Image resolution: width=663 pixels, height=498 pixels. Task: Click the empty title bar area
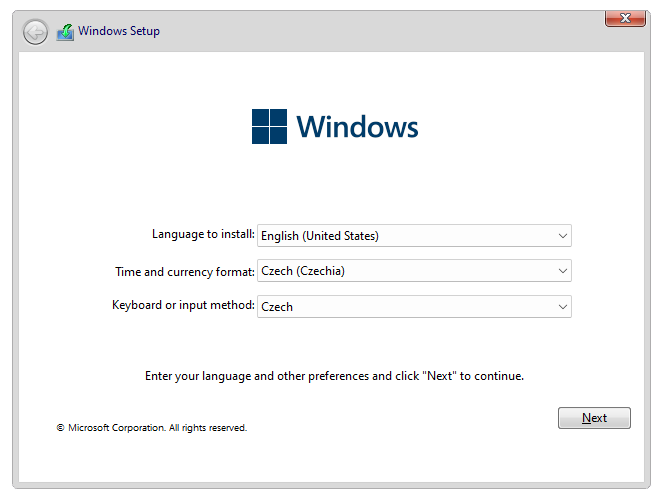tap(380, 31)
